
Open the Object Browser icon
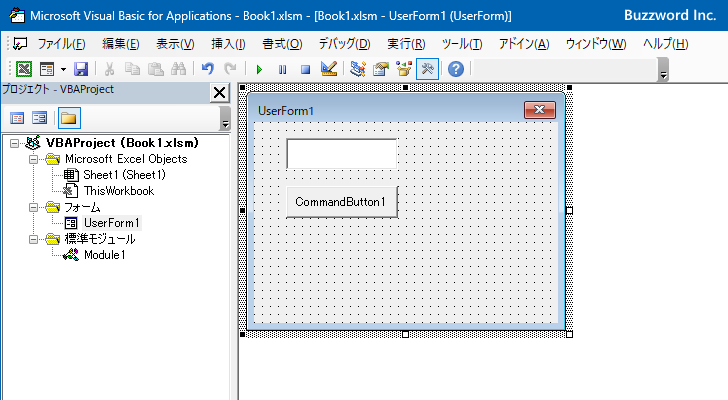click(x=404, y=69)
